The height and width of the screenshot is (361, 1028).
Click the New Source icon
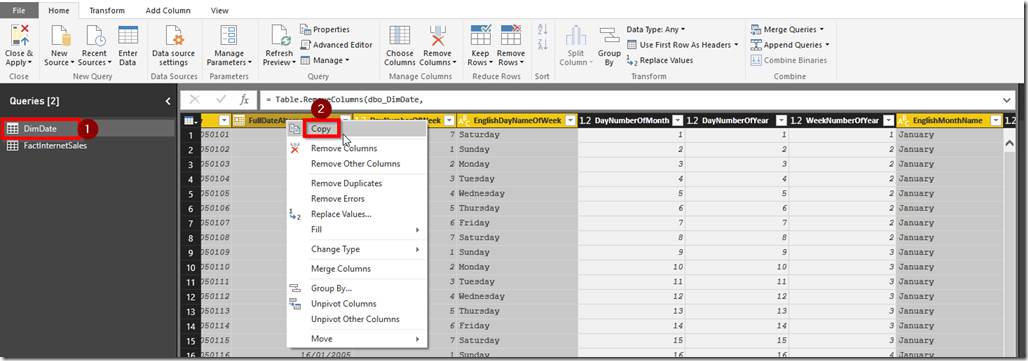click(x=60, y=35)
